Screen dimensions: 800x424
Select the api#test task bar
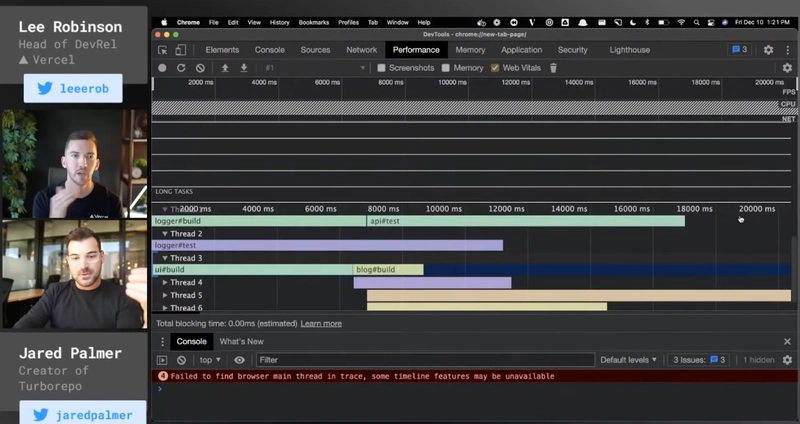pos(526,221)
